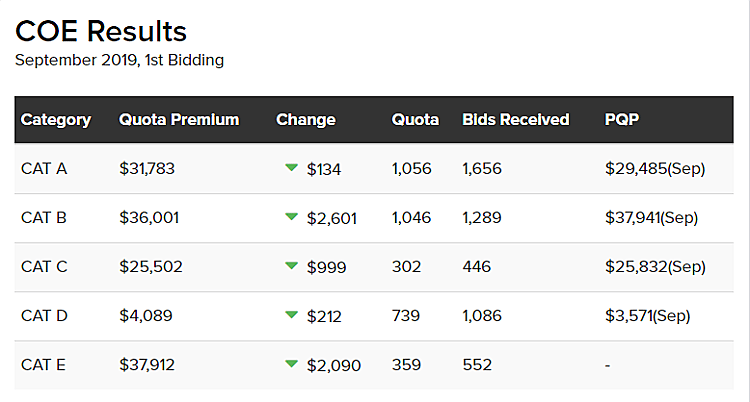Select the CAT B row label
The width and height of the screenshot is (750, 402).
click(x=44, y=218)
